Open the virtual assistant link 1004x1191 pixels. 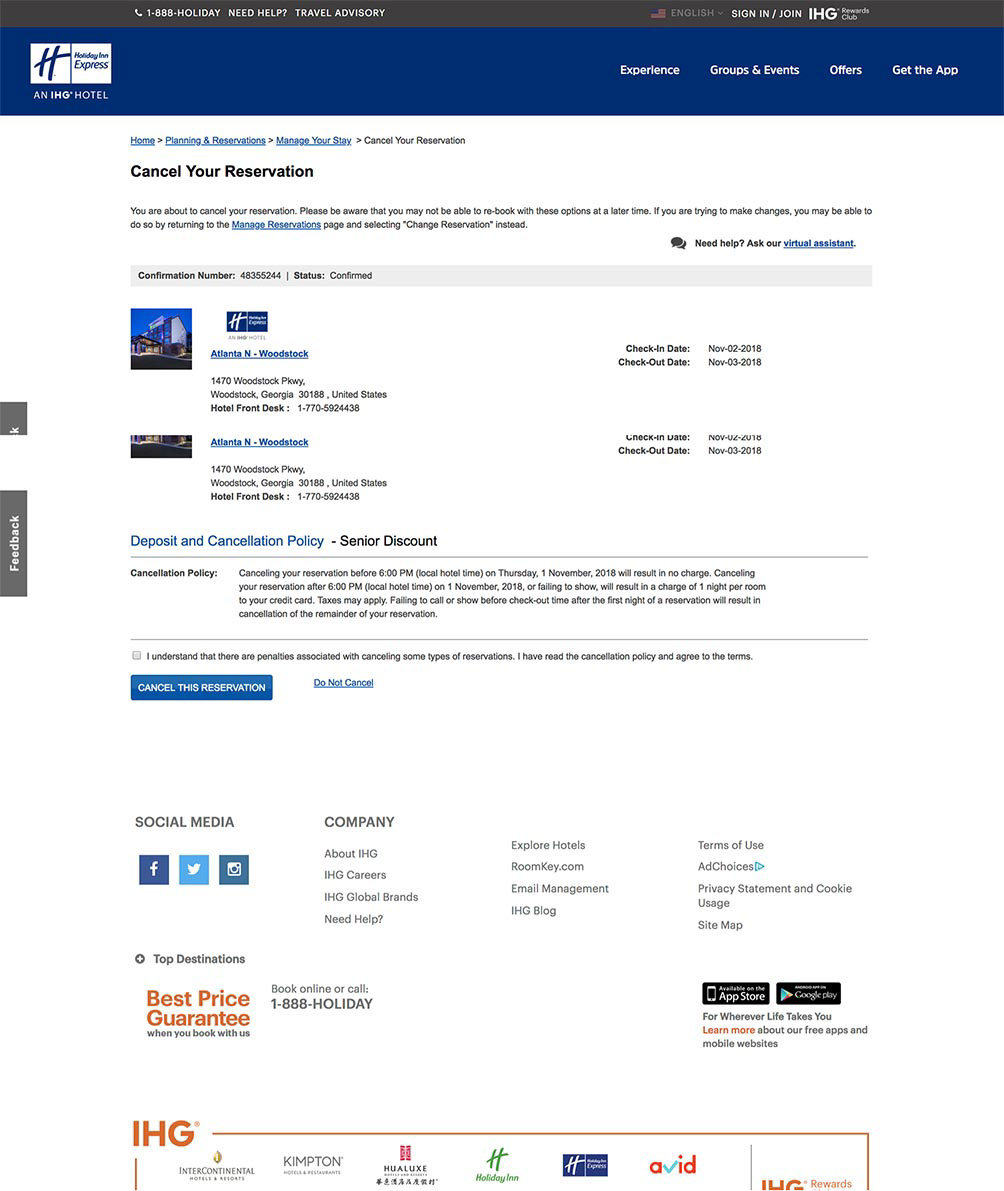(x=818, y=243)
